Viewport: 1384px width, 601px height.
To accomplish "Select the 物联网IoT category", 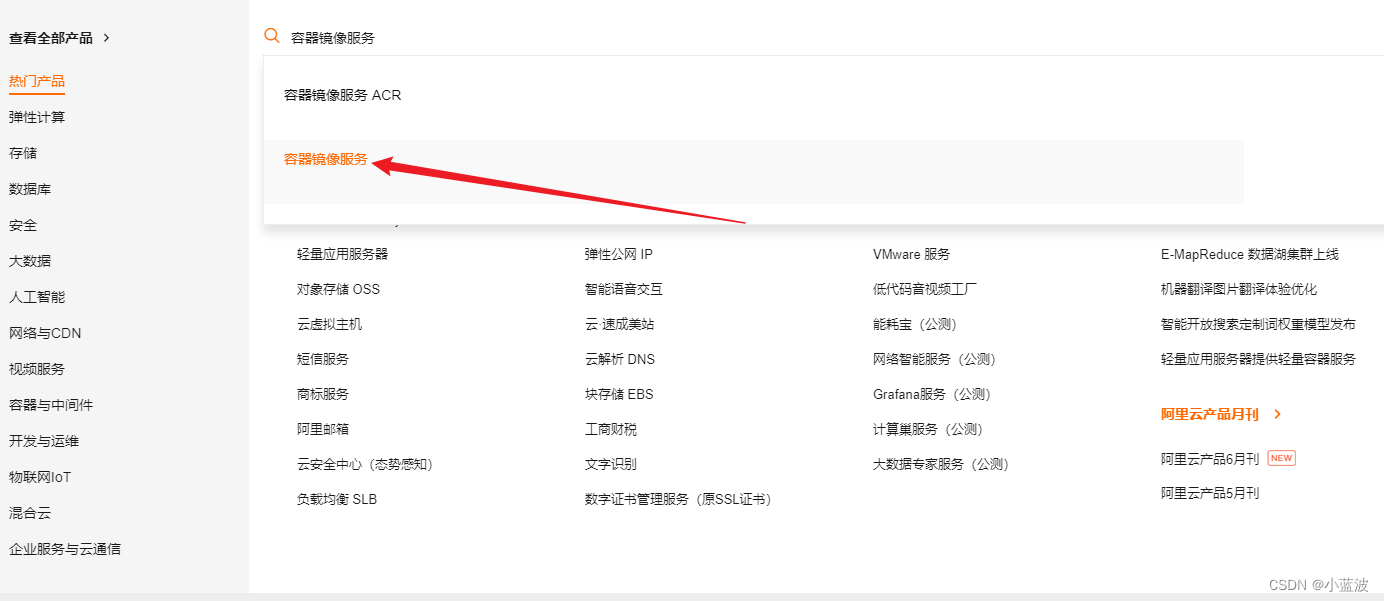I will pos(40,477).
